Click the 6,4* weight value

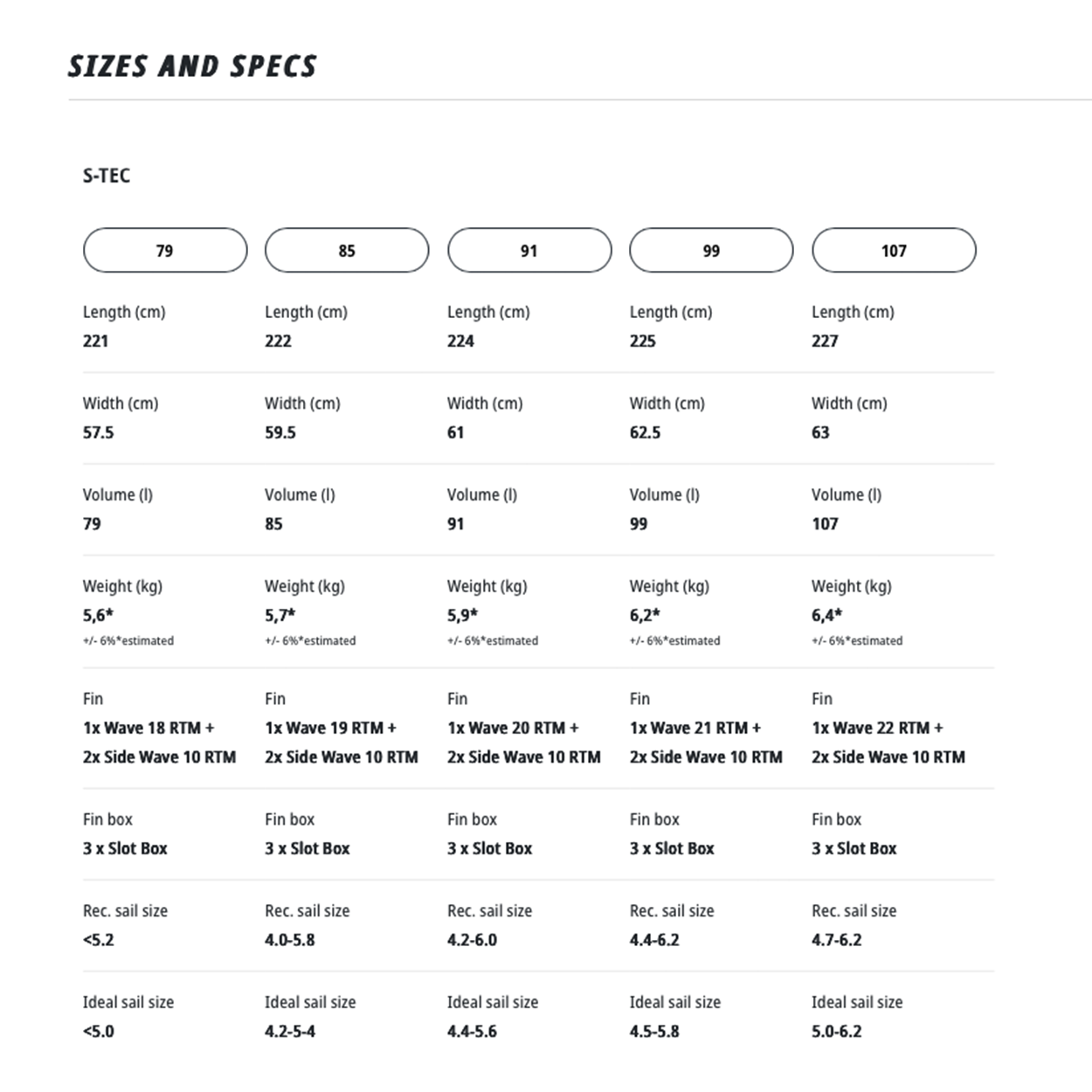[826, 615]
